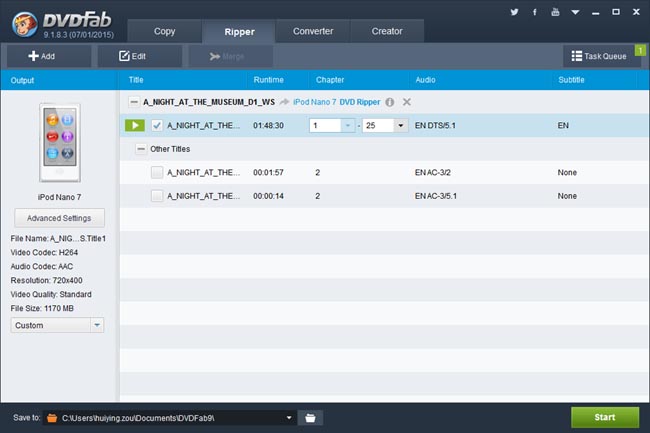Click the File Size 1170 MB text
Screen dimensions: 650x433
point(42,308)
